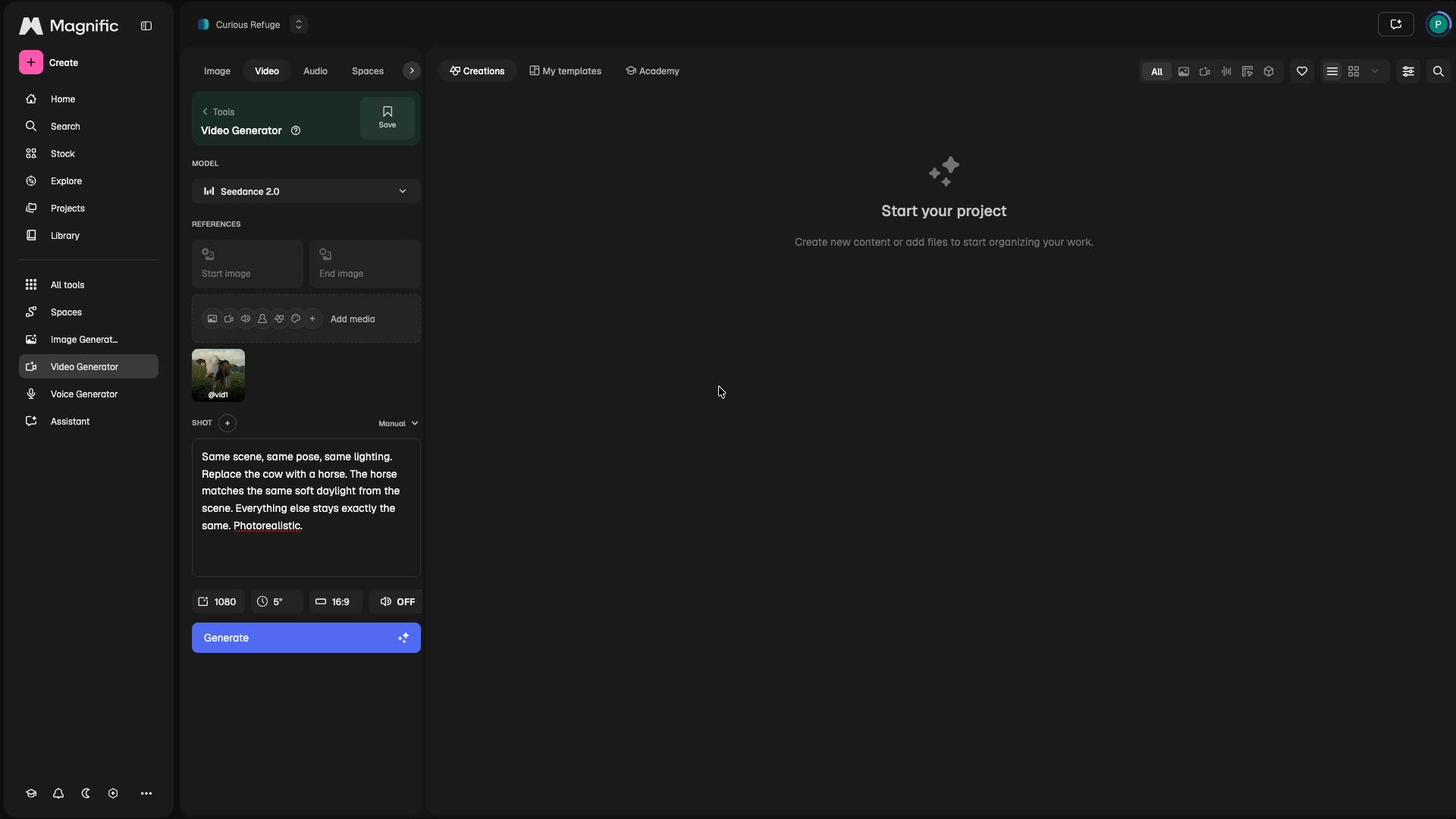Show more tabs with the right arrow
Viewport: 1456px width, 819px height.
point(412,71)
